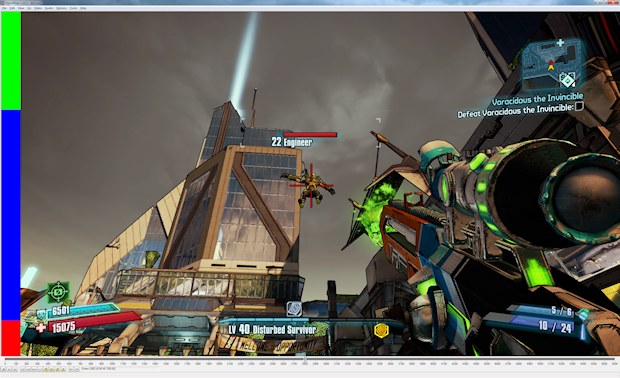Viewport: 620px width, 378px height.
Task: Open the File menu
Action: point(5,8)
